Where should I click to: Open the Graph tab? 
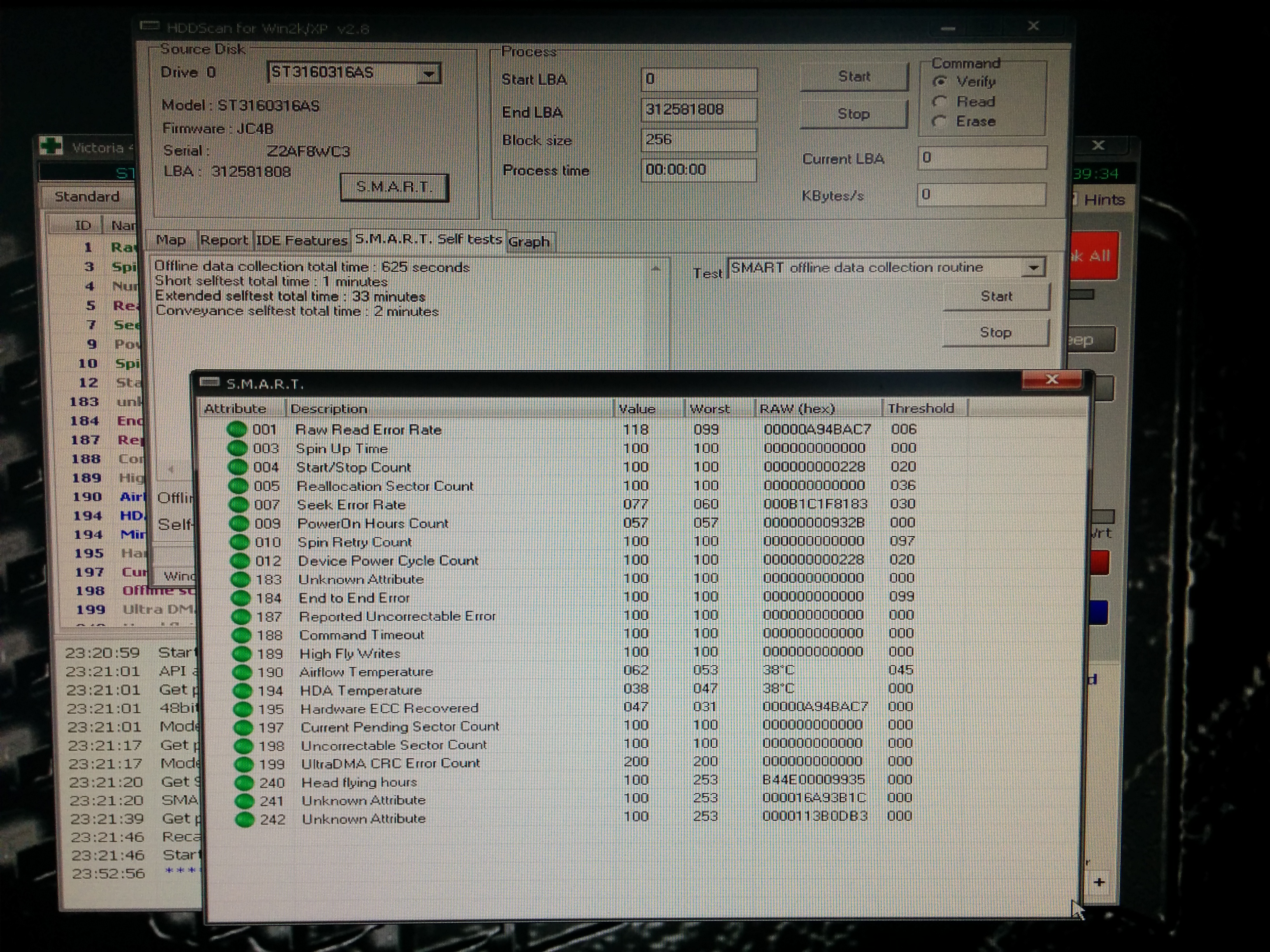[529, 241]
